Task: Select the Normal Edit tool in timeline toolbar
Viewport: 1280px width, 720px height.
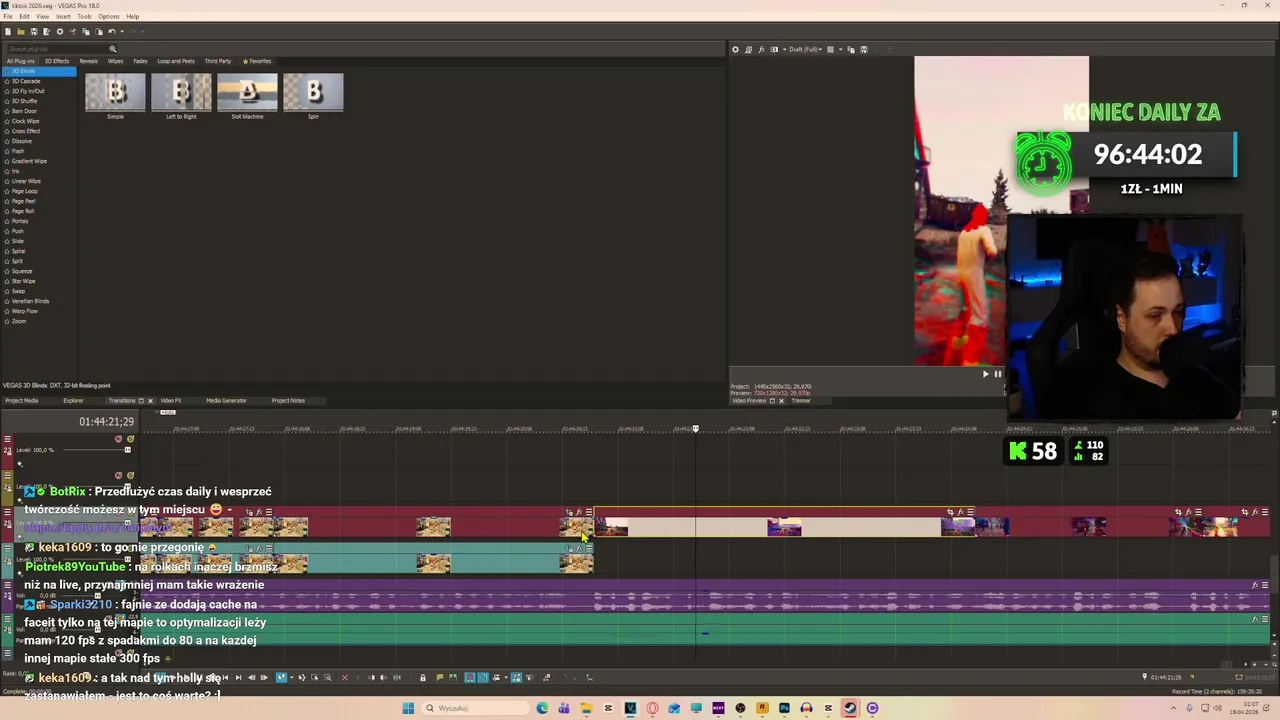Action: point(281,677)
